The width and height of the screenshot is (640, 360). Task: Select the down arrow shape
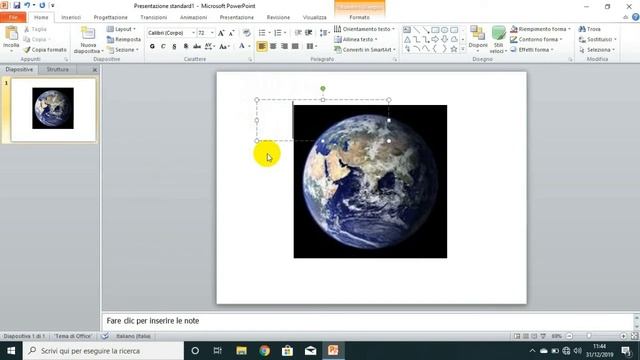[x=444, y=40]
